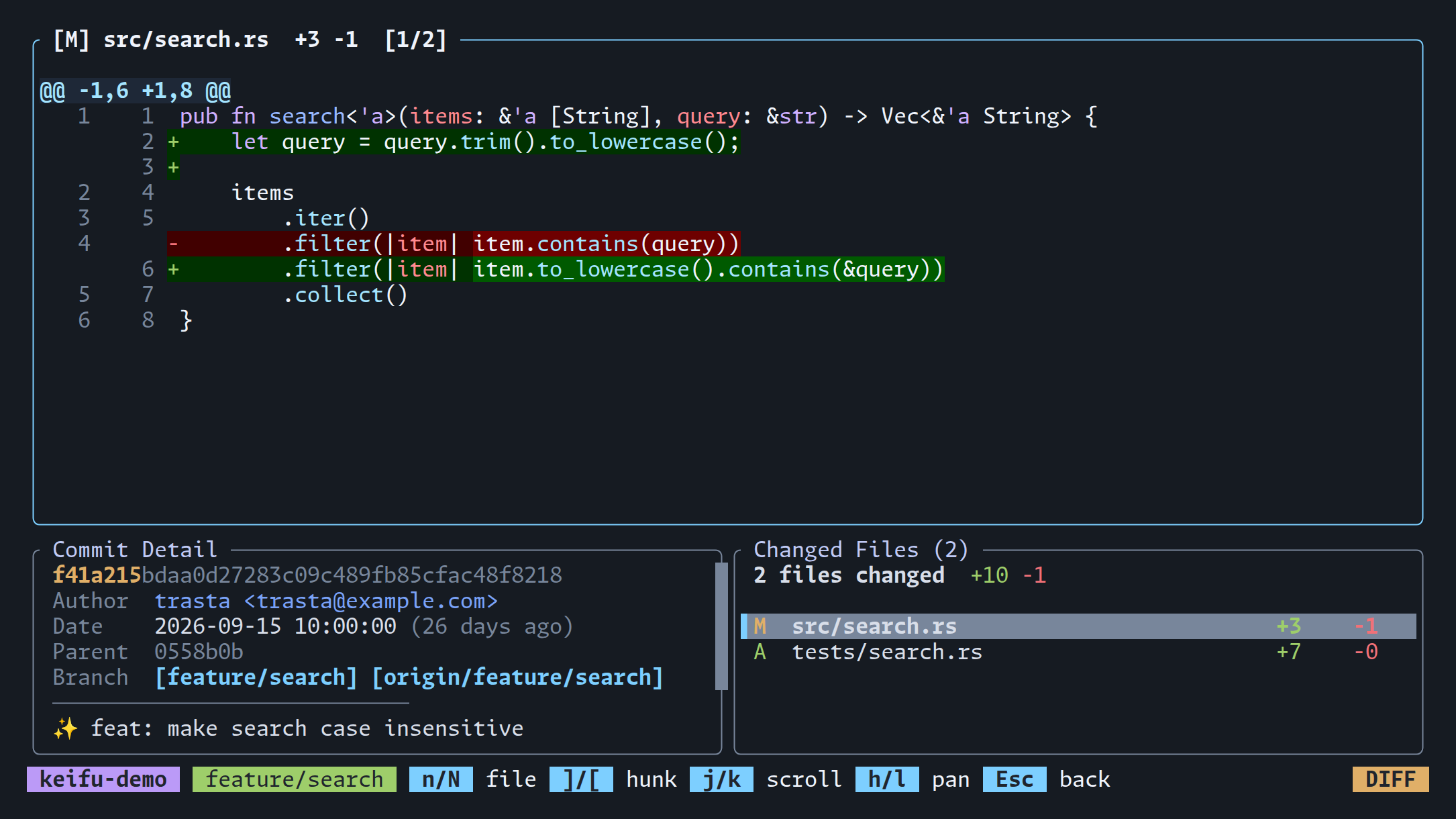Click the .iter() code line

[326, 218]
